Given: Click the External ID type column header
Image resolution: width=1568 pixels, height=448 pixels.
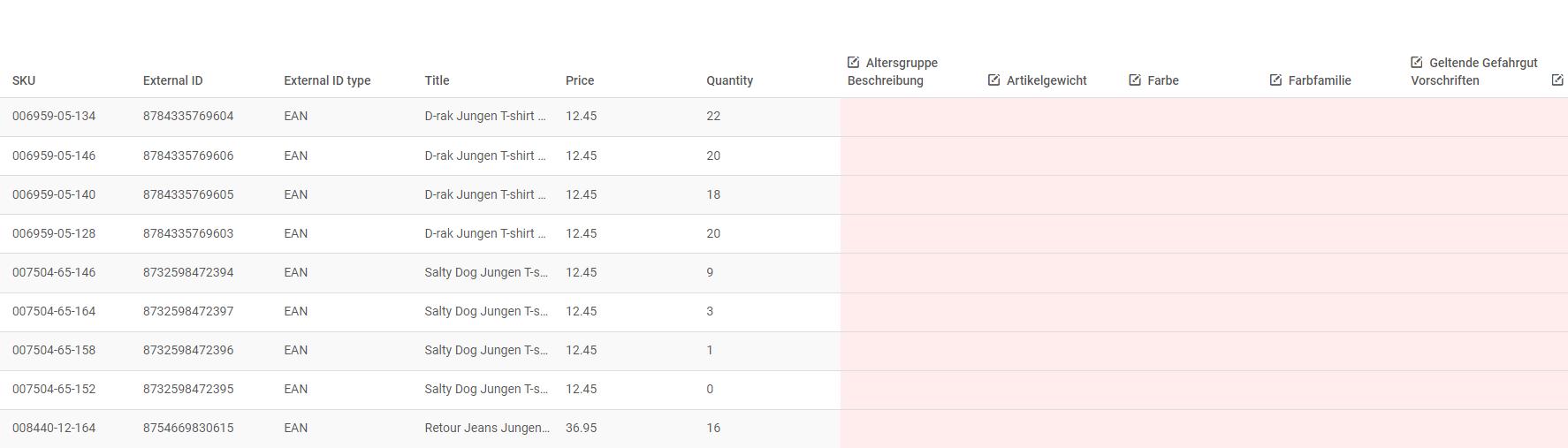Looking at the screenshot, I should (x=327, y=80).
